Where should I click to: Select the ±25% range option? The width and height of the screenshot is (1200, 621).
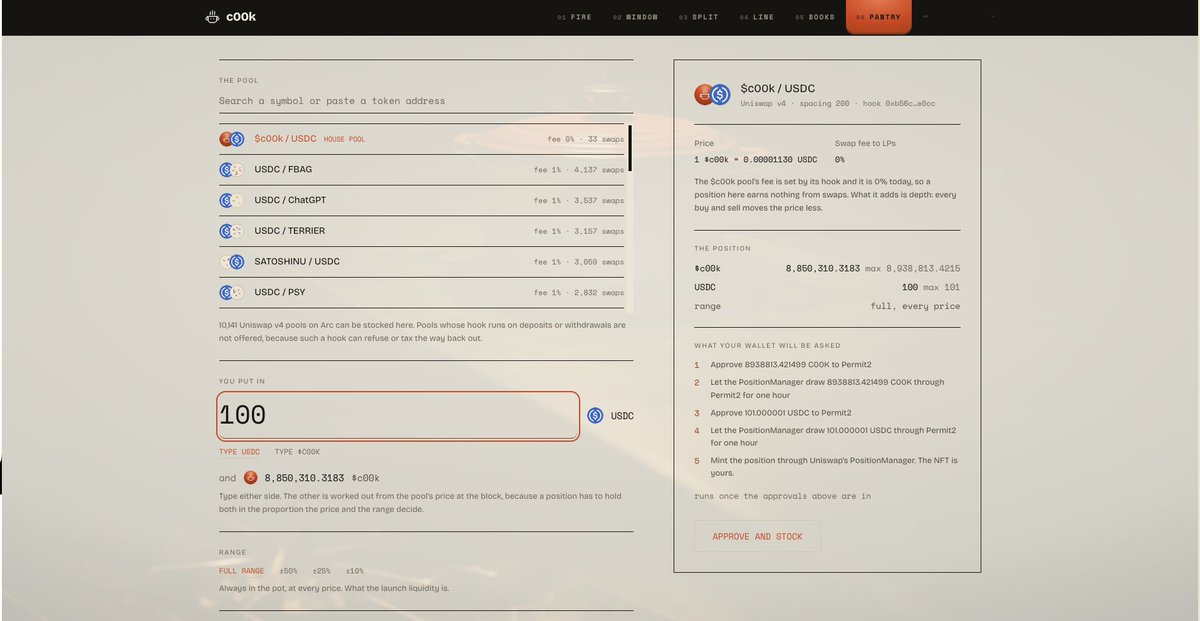click(322, 571)
